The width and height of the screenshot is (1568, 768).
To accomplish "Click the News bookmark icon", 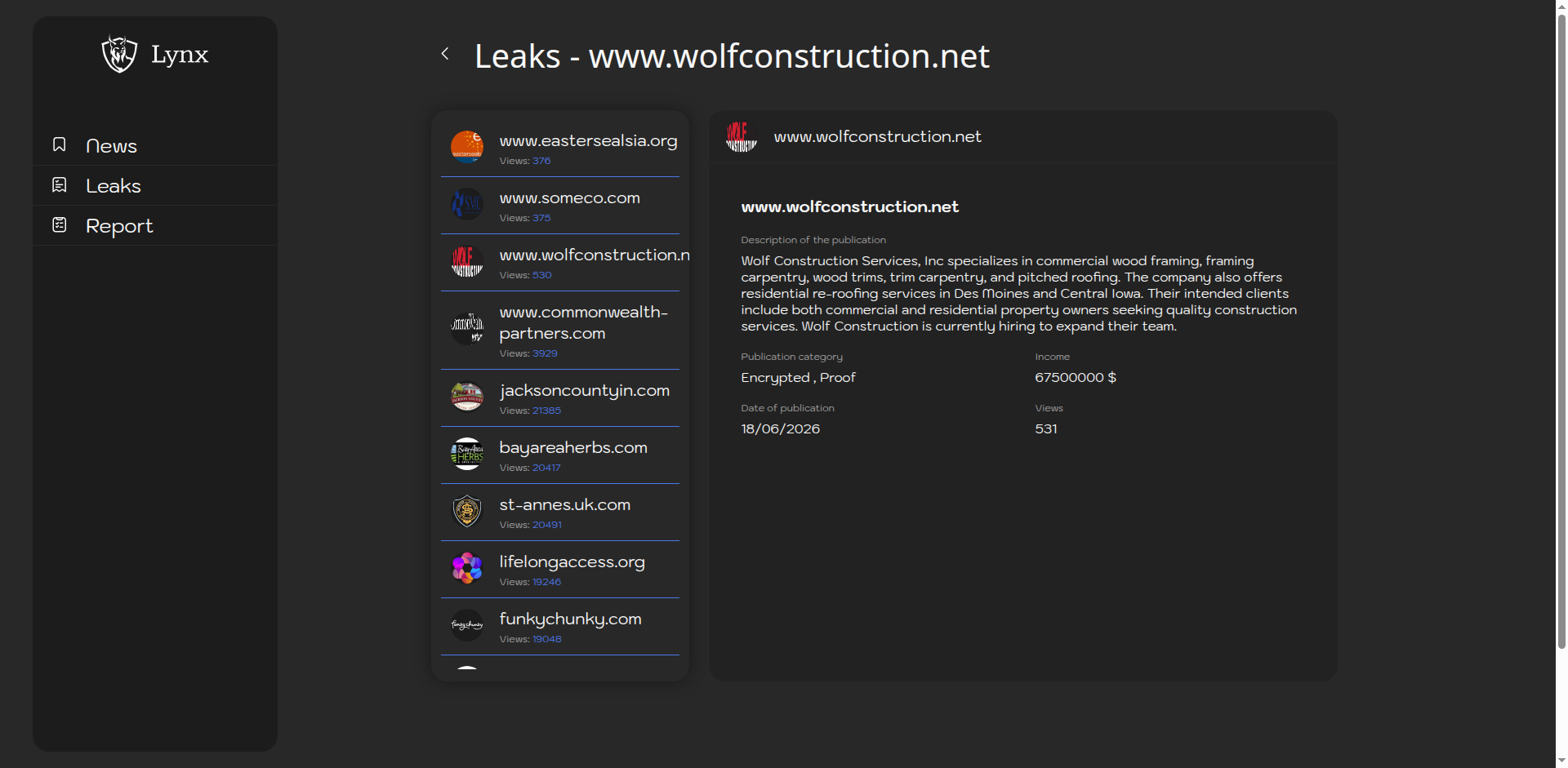I will (60, 144).
